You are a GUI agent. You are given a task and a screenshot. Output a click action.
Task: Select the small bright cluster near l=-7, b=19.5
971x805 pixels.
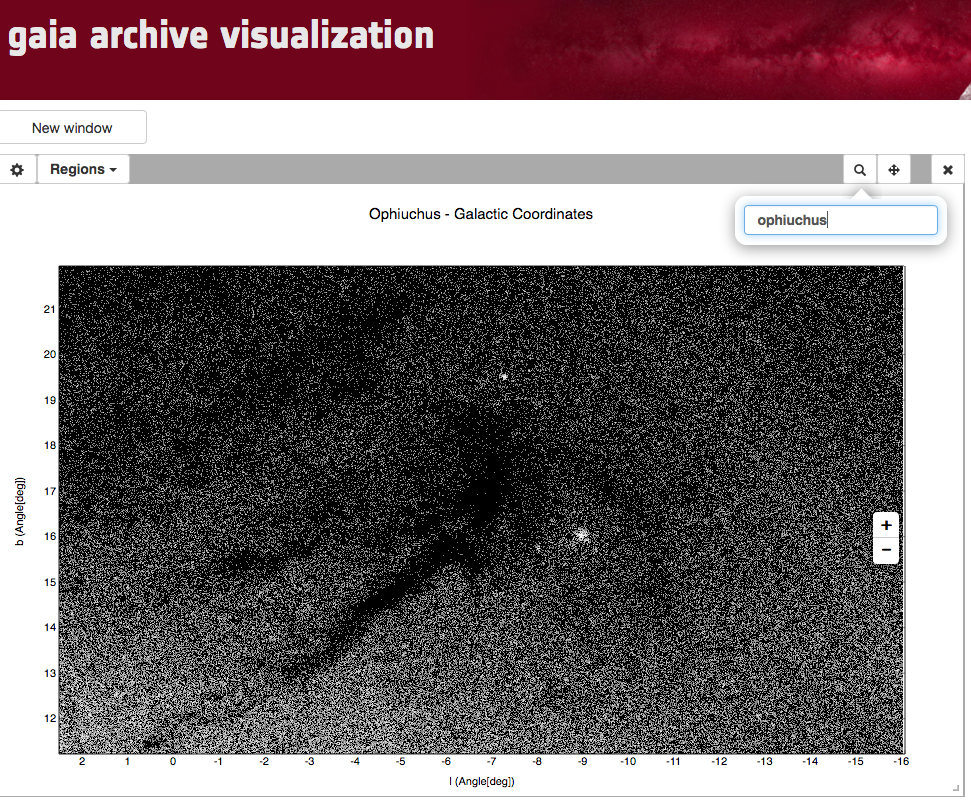click(504, 377)
